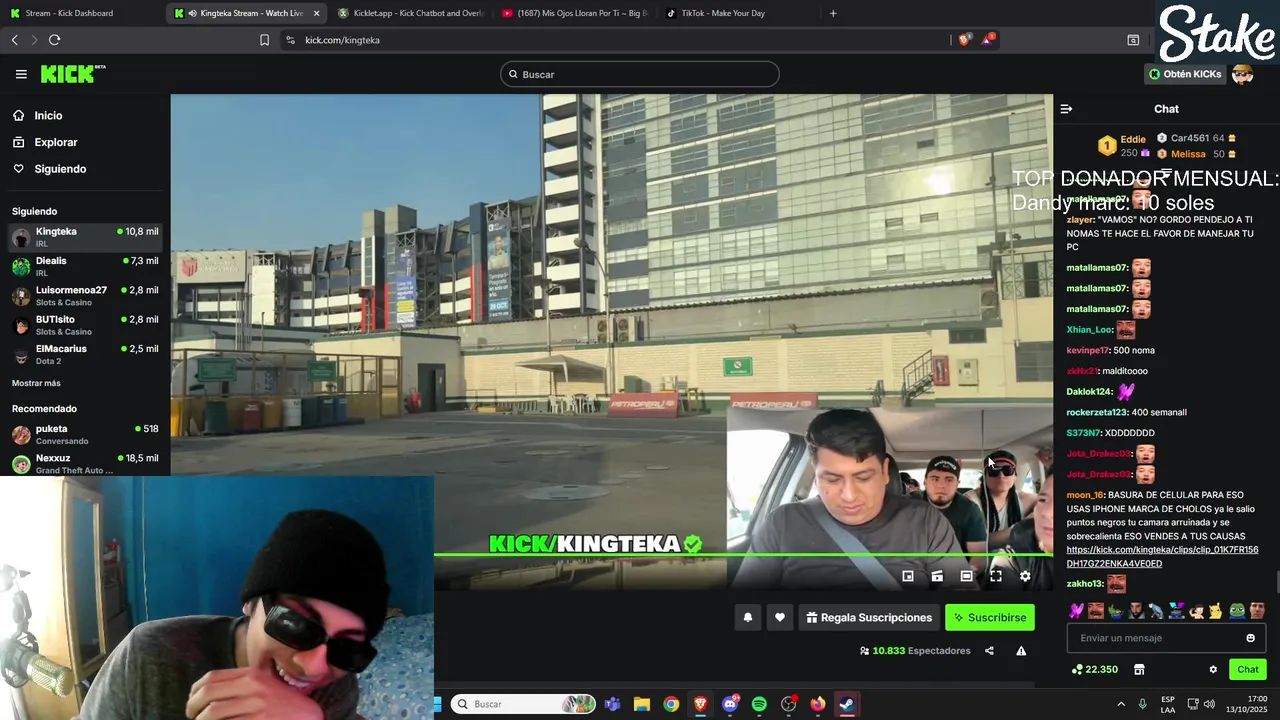Open the Kick hamburger menu
This screenshot has width=1280, height=720.
point(21,74)
